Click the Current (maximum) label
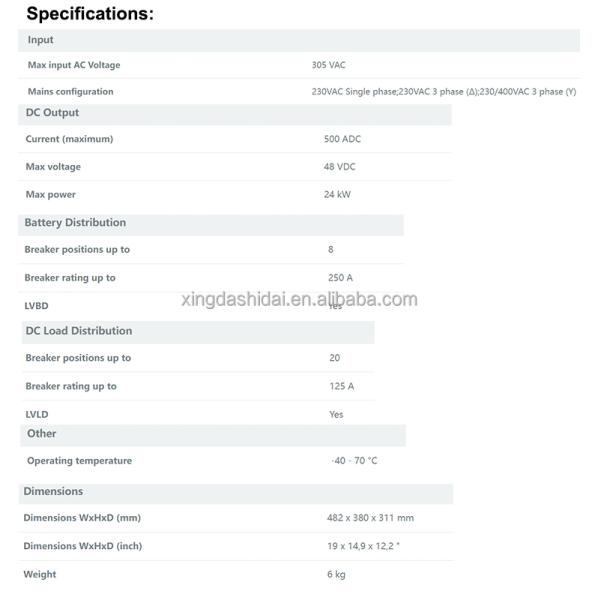Screen dimensions: 600x600 pyautogui.click(x=69, y=139)
